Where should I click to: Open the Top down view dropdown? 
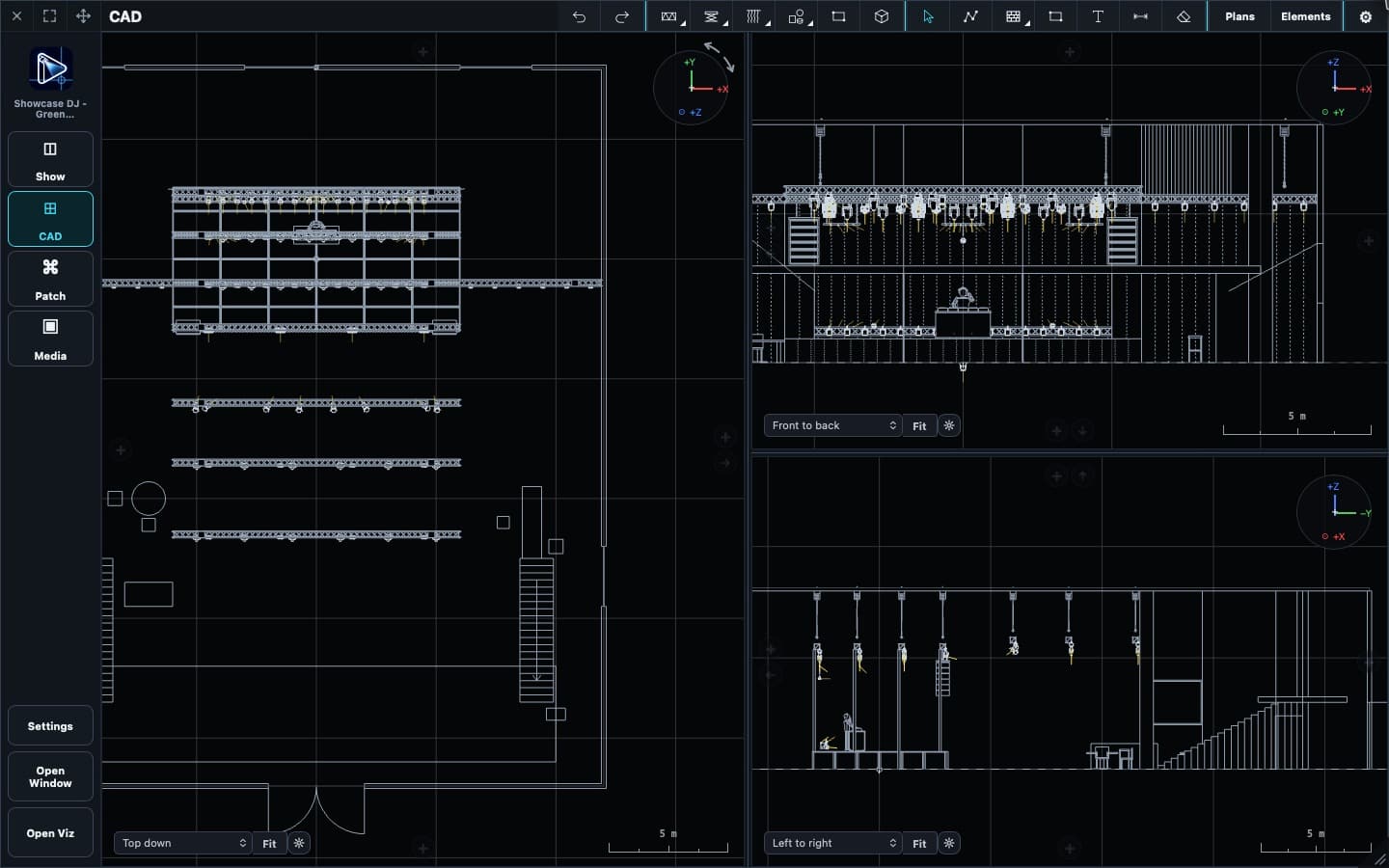[x=183, y=843]
